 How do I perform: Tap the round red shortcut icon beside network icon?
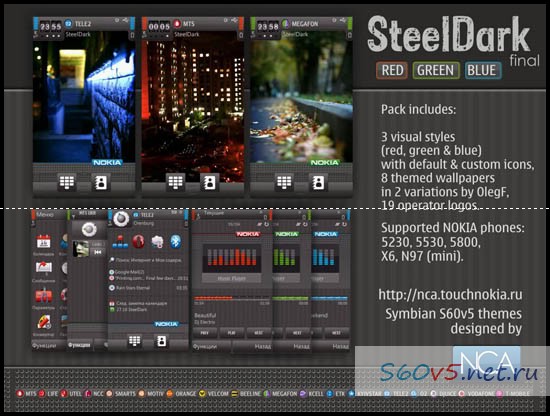pyautogui.click(x=139, y=242)
